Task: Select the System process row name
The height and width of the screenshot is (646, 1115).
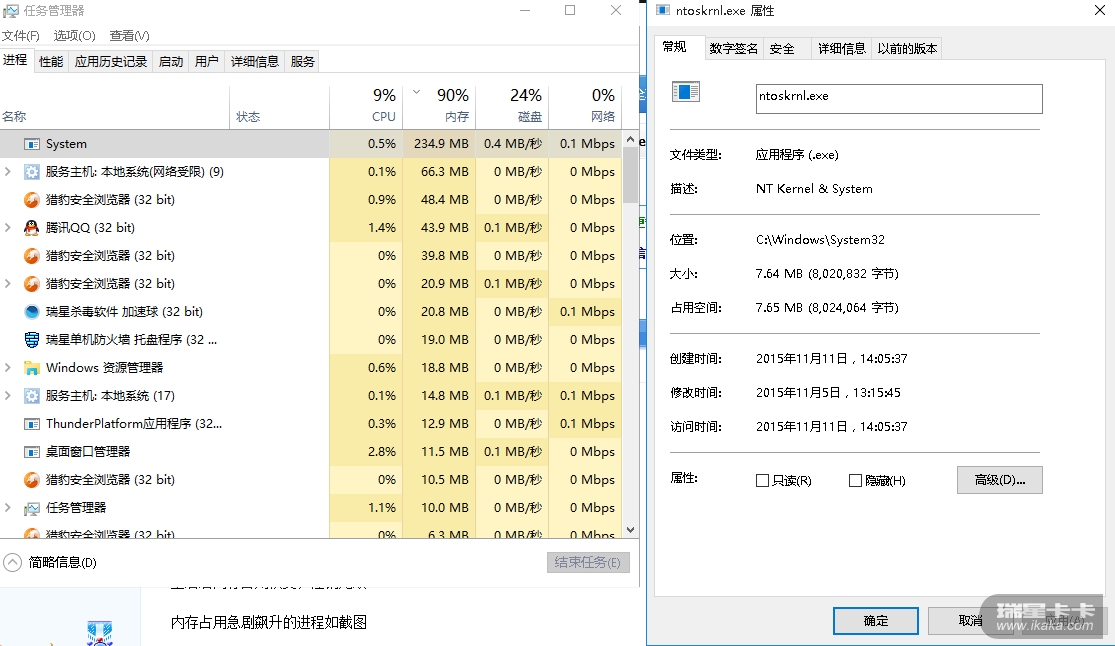Action: click(66, 144)
